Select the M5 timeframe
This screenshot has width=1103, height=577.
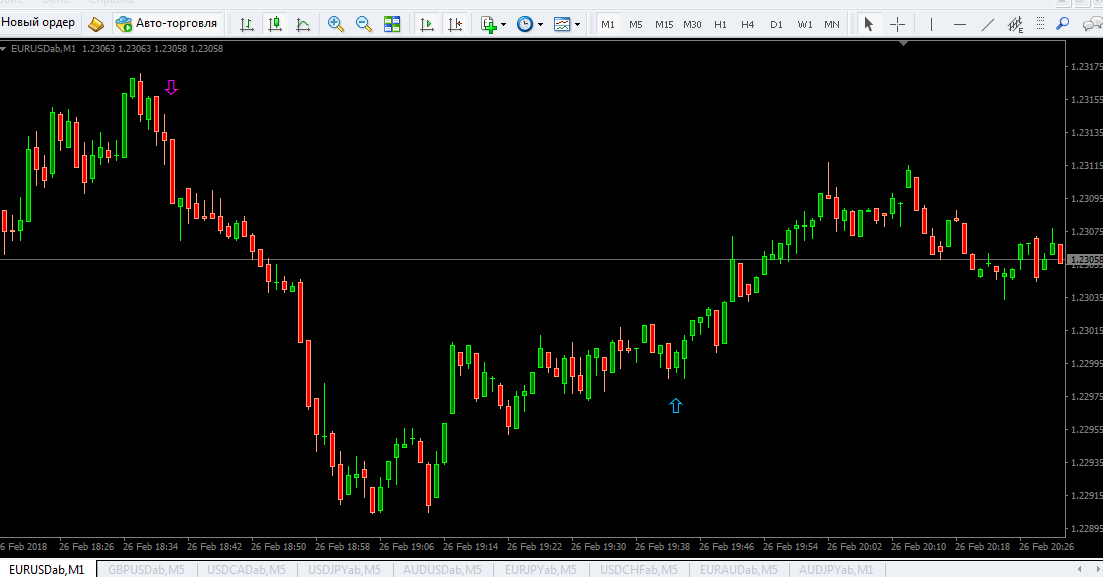tap(636, 24)
